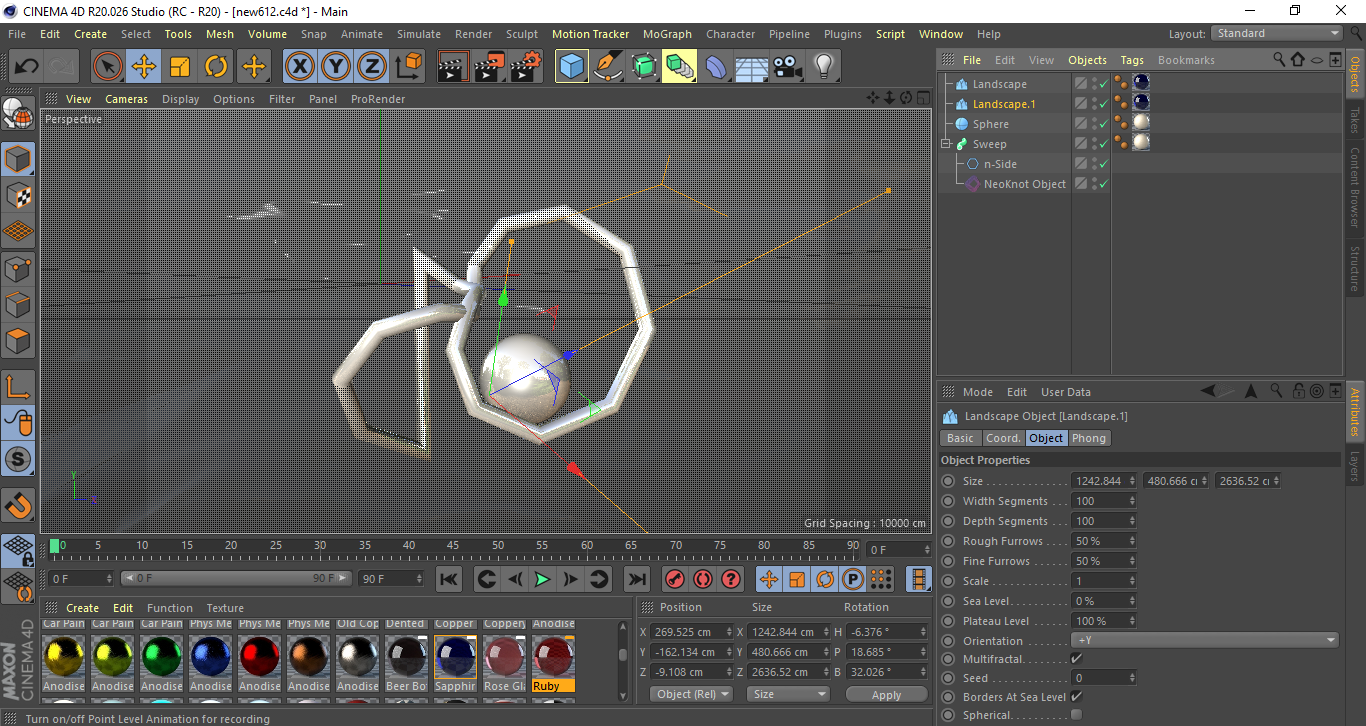Open the Simulate menu
The image size is (1366, 726).
418,34
